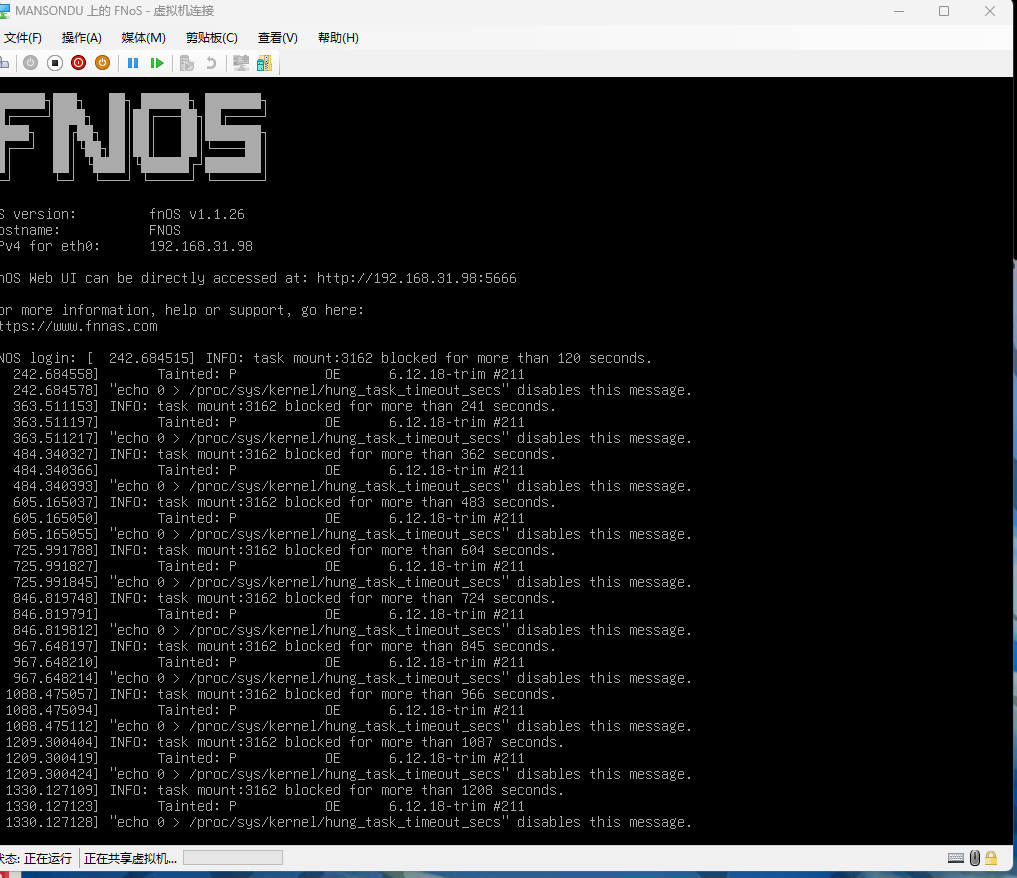Close the virtual machine connection window
Screen dimensions: 1017x878
[990, 11]
